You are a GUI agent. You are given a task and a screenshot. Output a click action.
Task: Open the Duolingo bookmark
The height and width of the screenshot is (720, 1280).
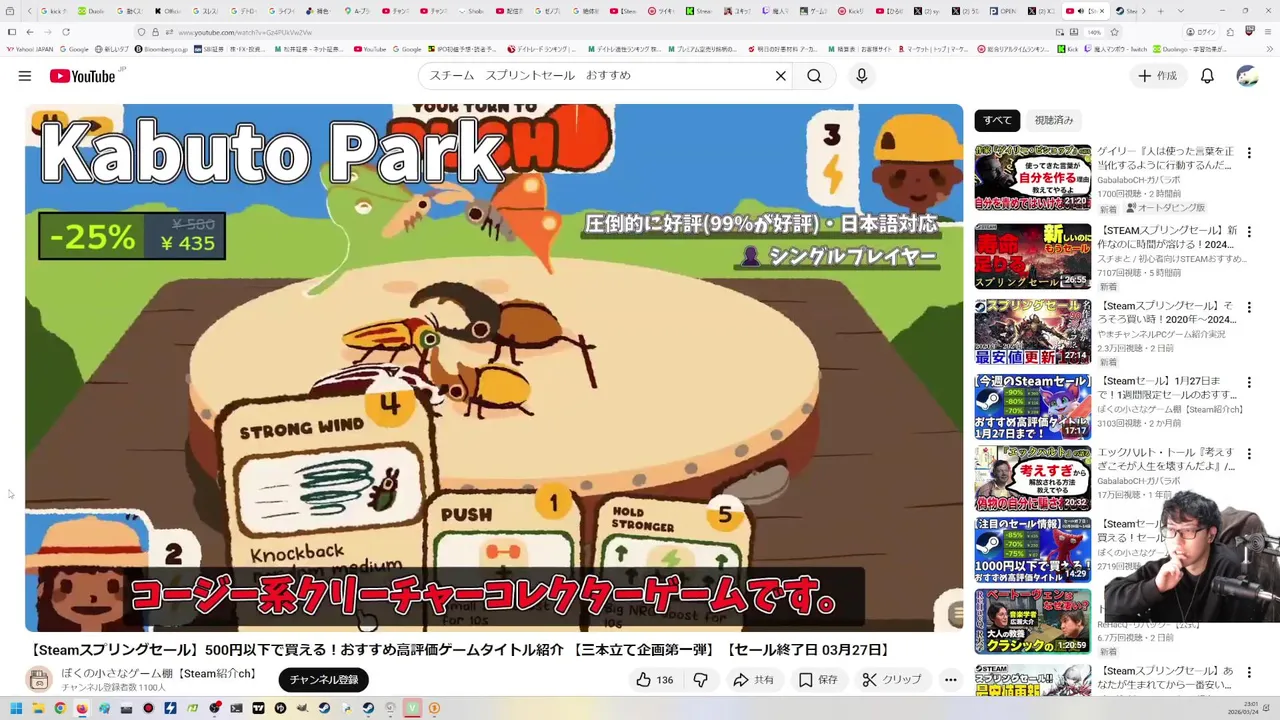point(1190,49)
